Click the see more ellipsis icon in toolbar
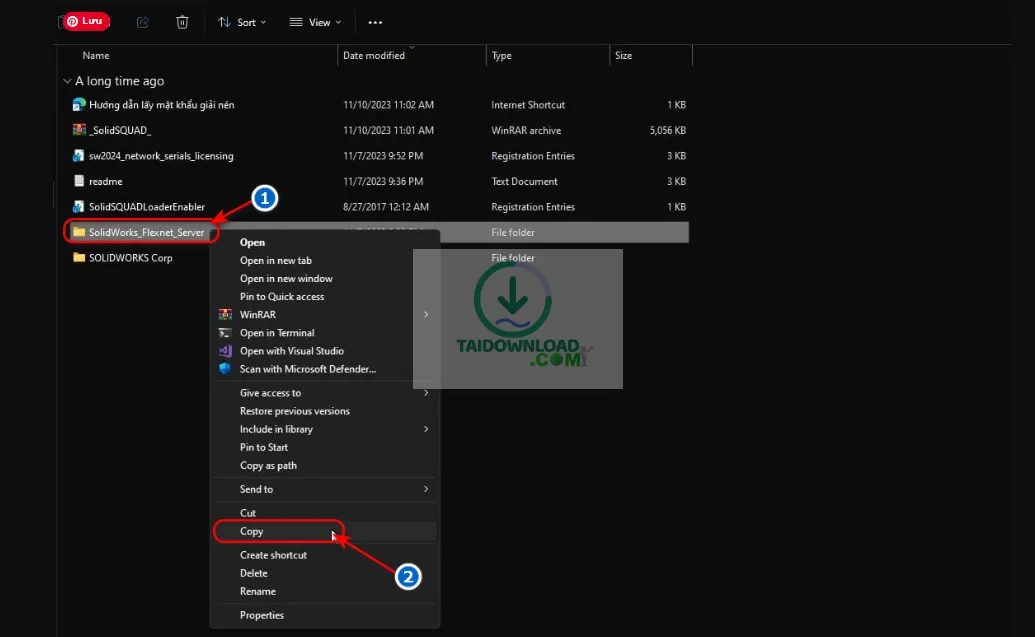 [375, 22]
